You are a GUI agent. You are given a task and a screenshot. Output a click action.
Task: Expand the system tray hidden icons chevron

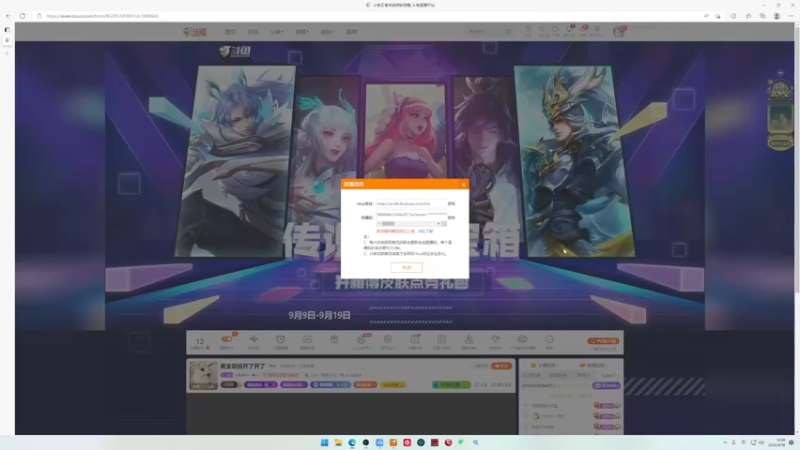[725, 442]
